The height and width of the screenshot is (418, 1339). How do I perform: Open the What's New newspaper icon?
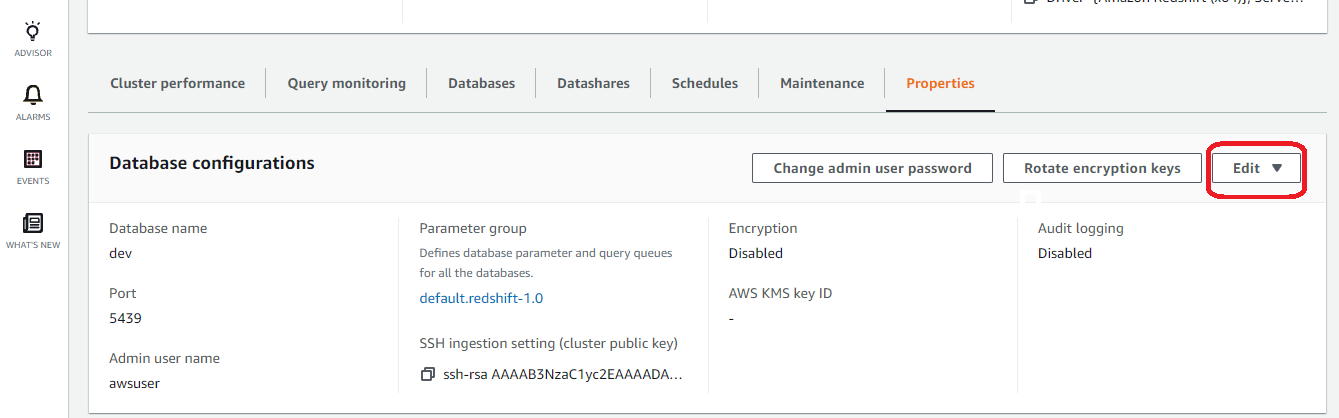pos(33,224)
